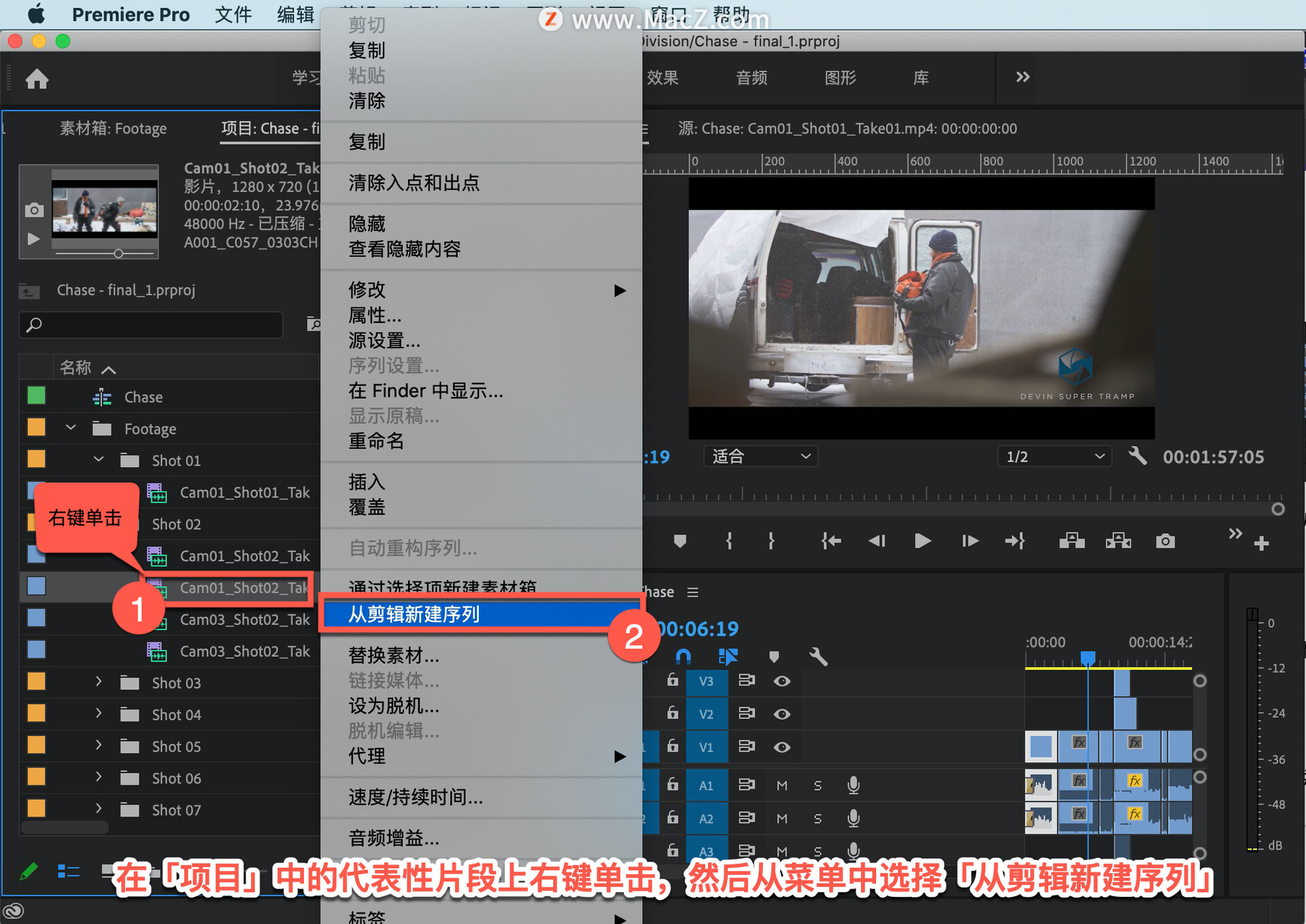Open the 适合 zoom level dropdown
This screenshot has width=1306, height=924.
[x=760, y=456]
